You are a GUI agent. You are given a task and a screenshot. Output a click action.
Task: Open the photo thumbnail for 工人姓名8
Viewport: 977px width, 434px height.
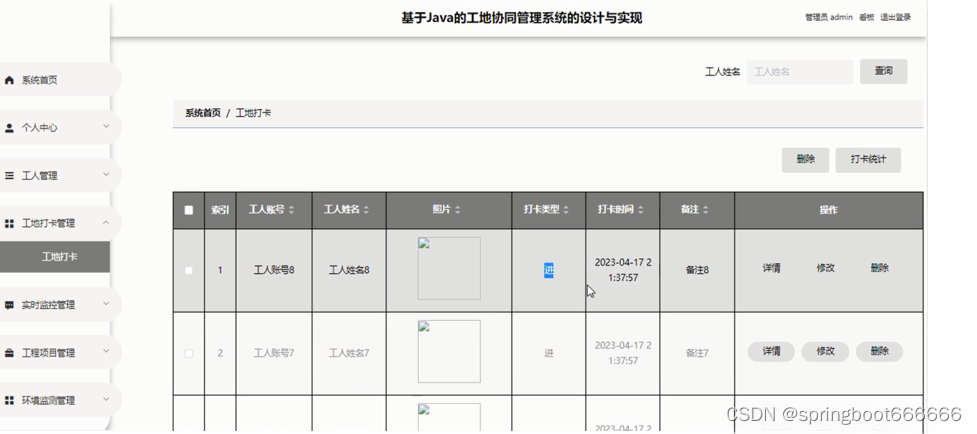(x=449, y=268)
